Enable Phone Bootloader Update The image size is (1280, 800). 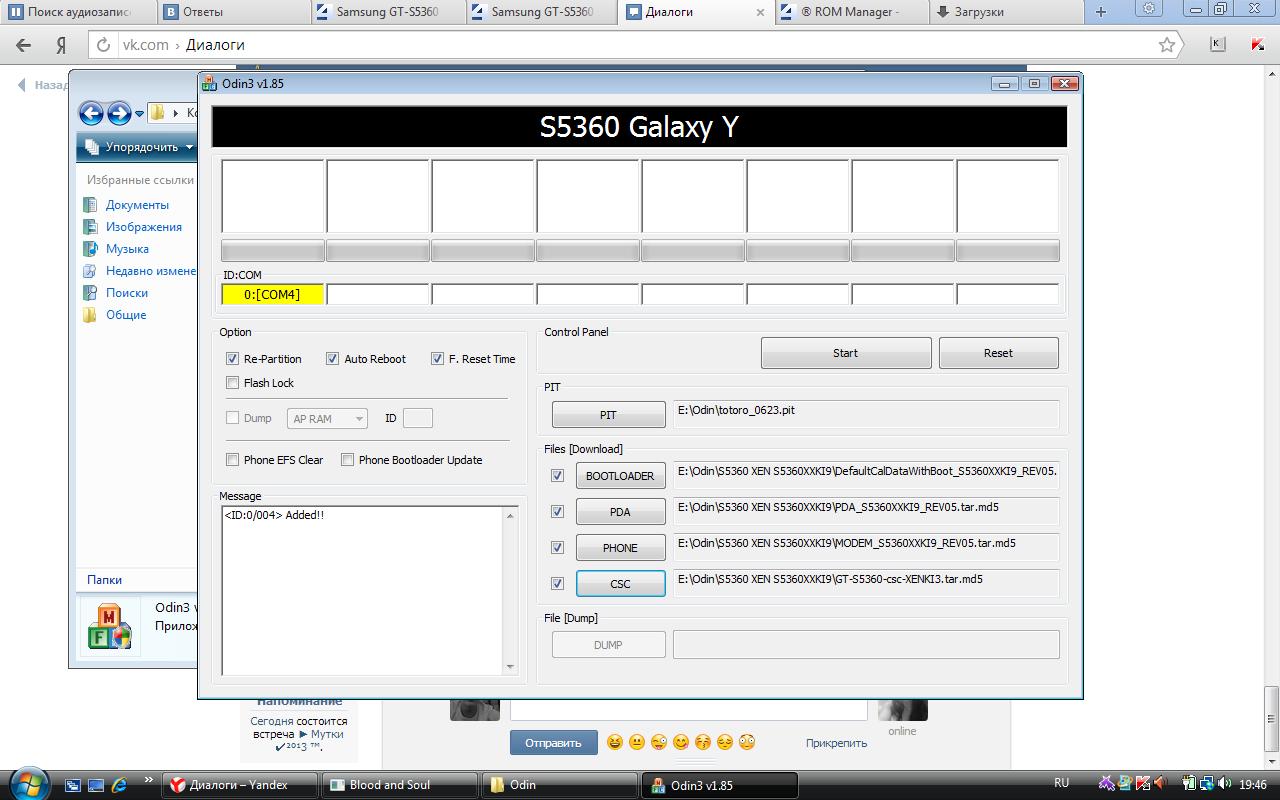[348, 460]
